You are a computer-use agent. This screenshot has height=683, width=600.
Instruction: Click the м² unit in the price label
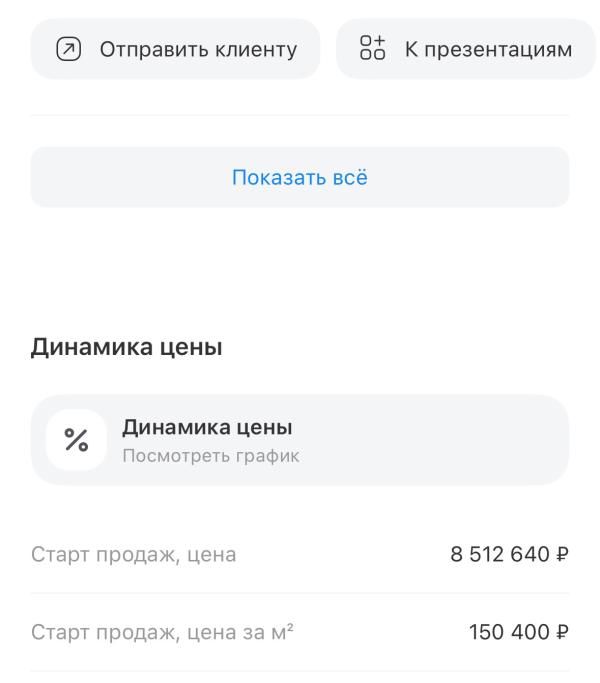click(x=282, y=632)
